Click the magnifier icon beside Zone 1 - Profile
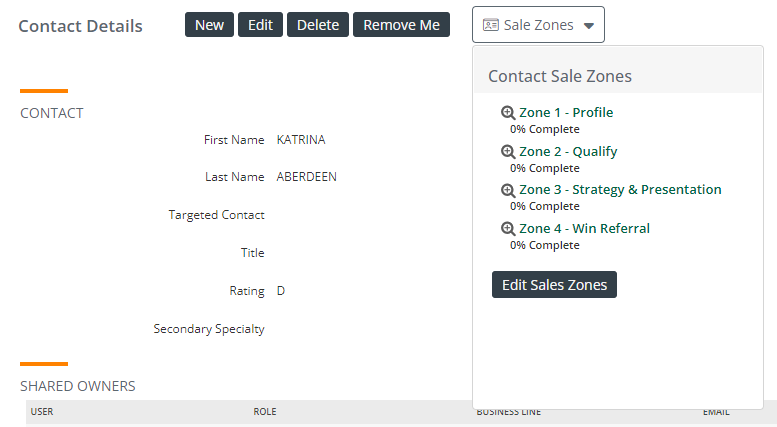Screen dimensions: 777x427 (508, 113)
